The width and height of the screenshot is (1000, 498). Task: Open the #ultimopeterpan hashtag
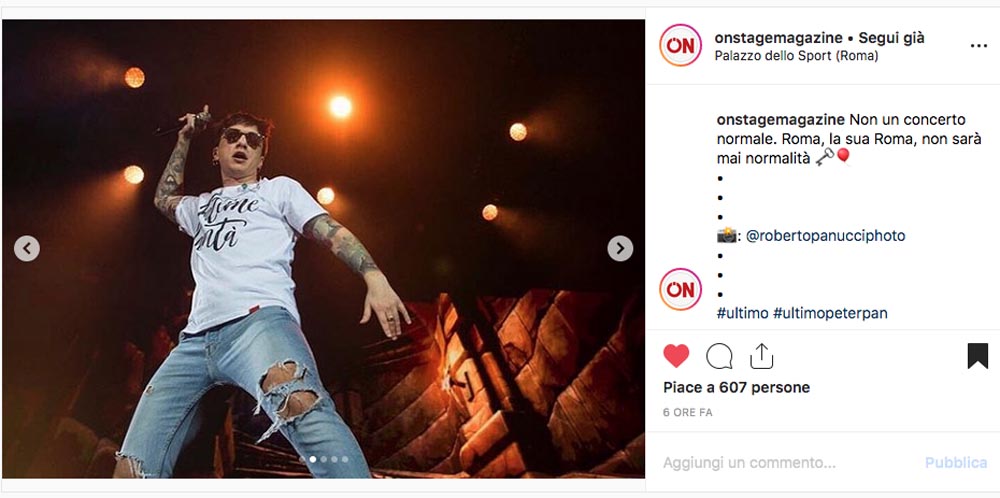pos(830,313)
